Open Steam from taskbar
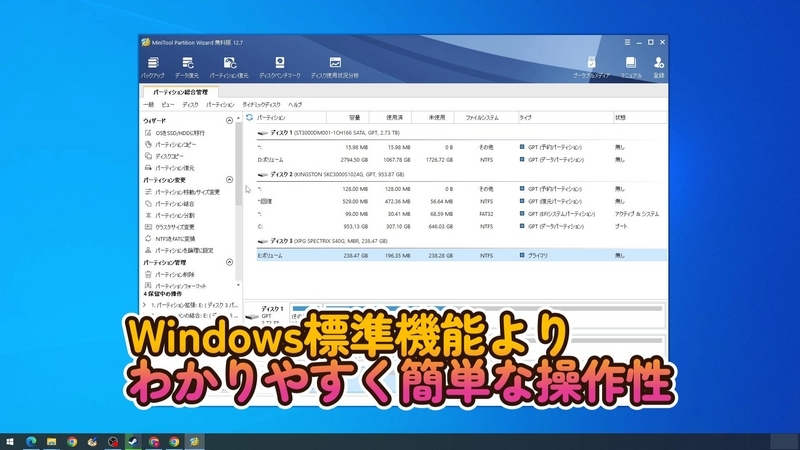Screen dimensions: 800x450 tap(133, 441)
